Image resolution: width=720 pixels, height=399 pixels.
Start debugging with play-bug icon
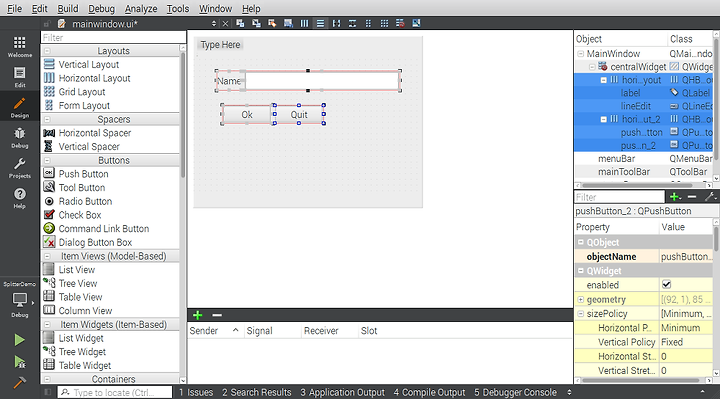point(19,362)
